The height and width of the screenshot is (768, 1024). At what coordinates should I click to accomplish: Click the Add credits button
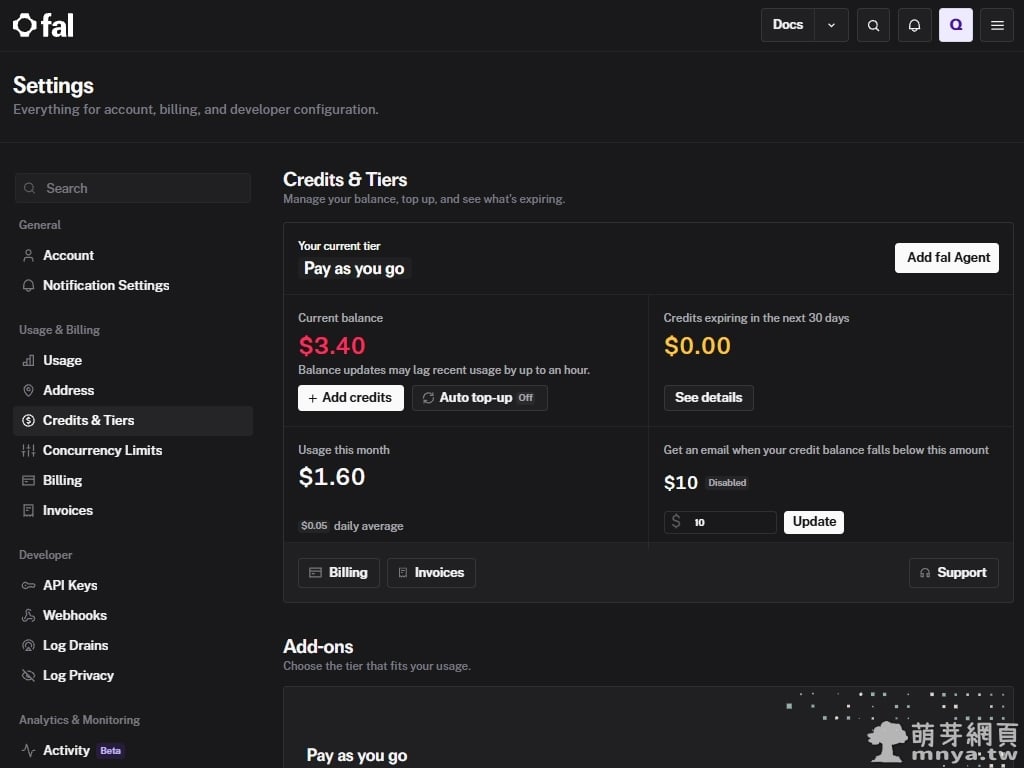[x=351, y=398]
